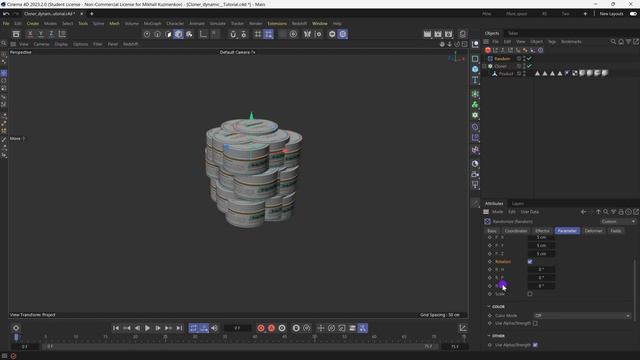The image size is (640, 360).
Task: Play the animation forward
Action: coord(147,328)
